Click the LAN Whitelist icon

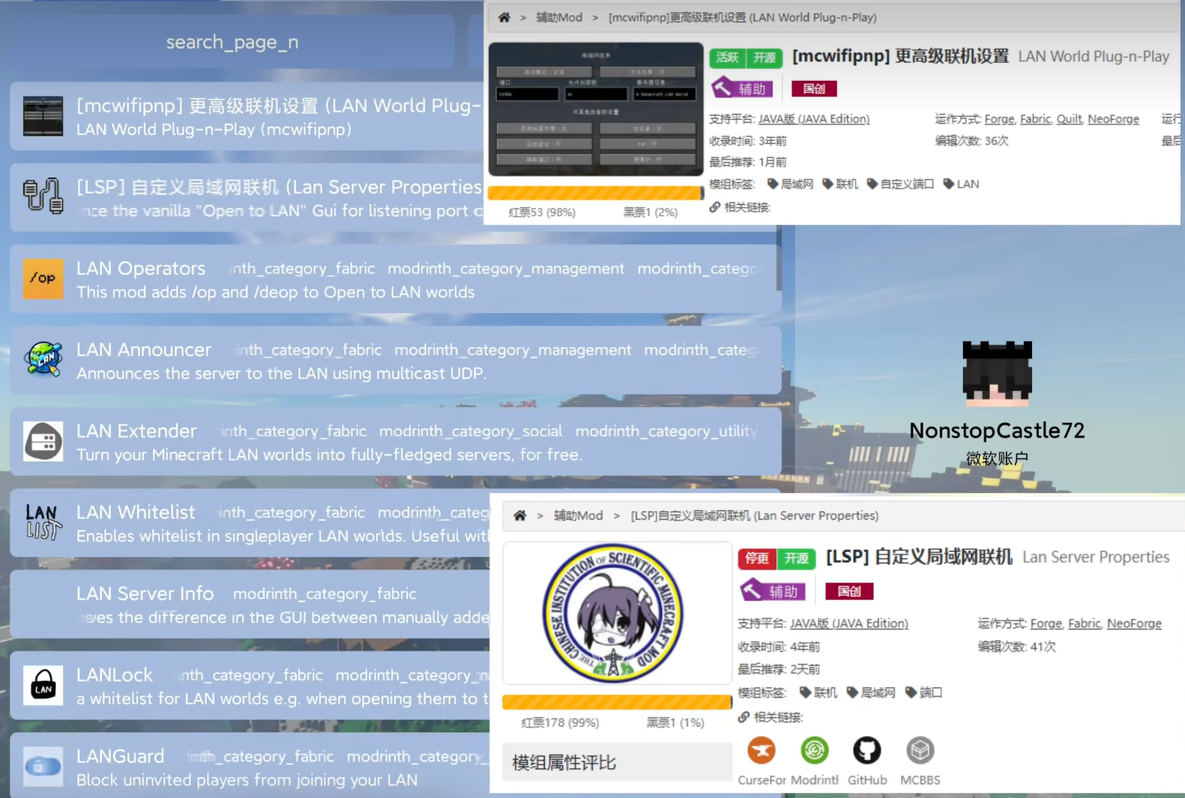tap(43, 522)
